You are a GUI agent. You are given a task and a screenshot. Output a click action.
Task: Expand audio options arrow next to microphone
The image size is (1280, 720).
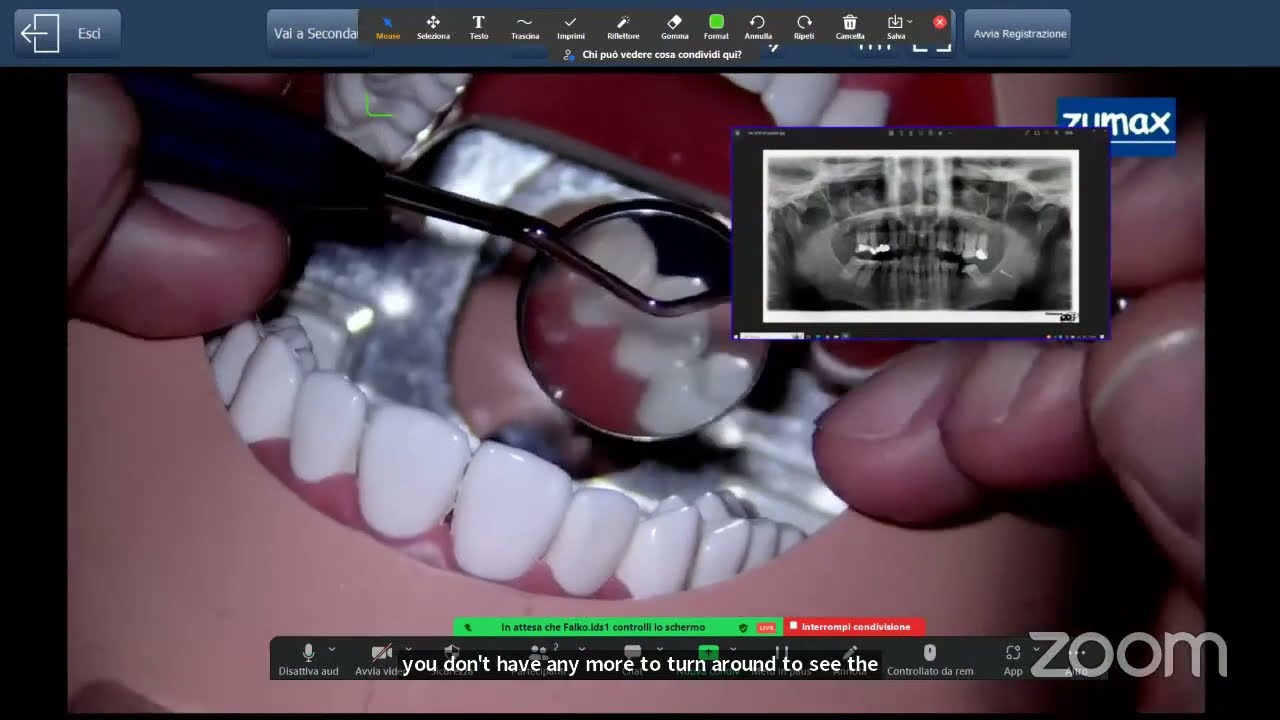(x=332, y=650)
